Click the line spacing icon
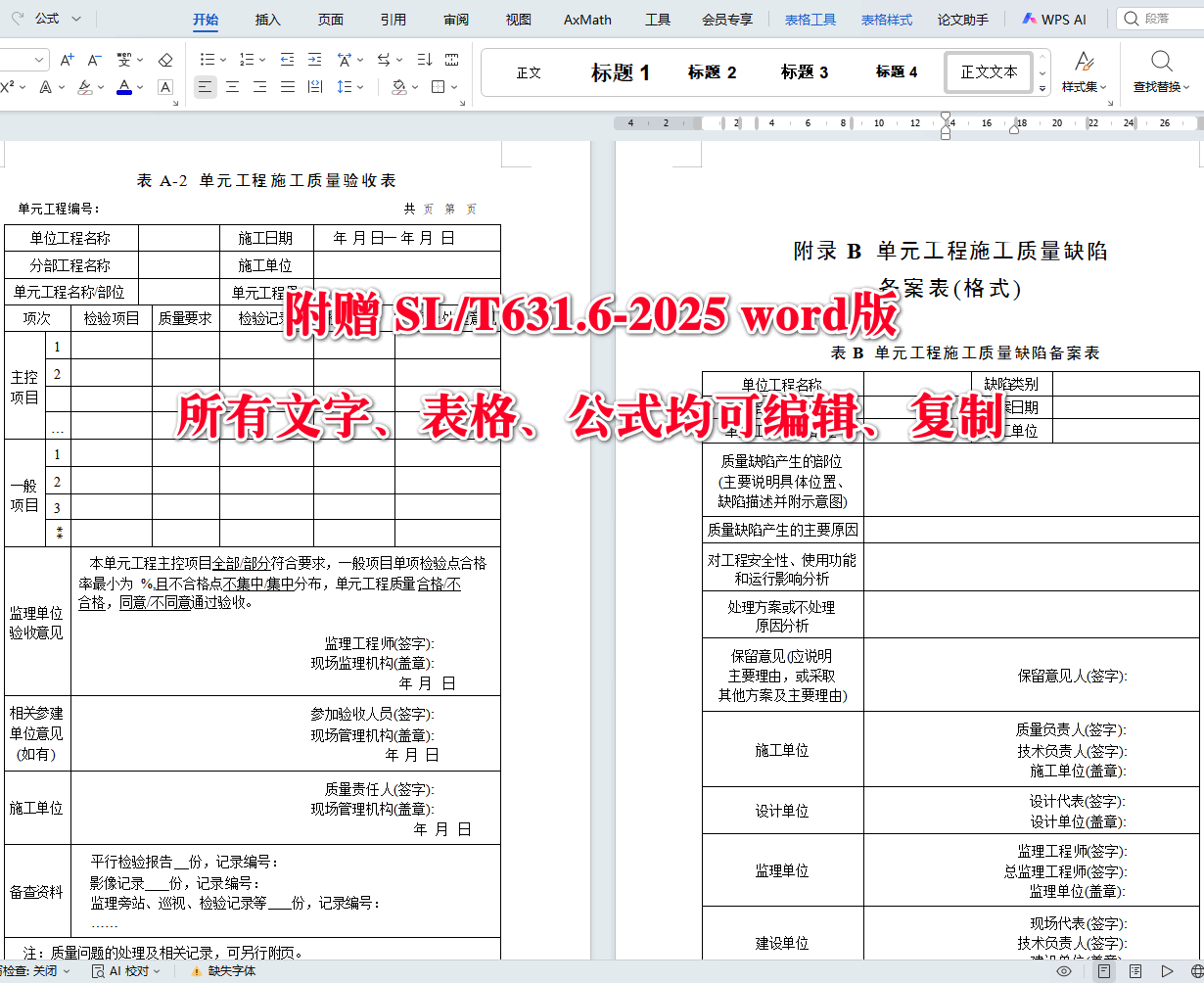Viewport: 1204px width, 983px height. 344,87
